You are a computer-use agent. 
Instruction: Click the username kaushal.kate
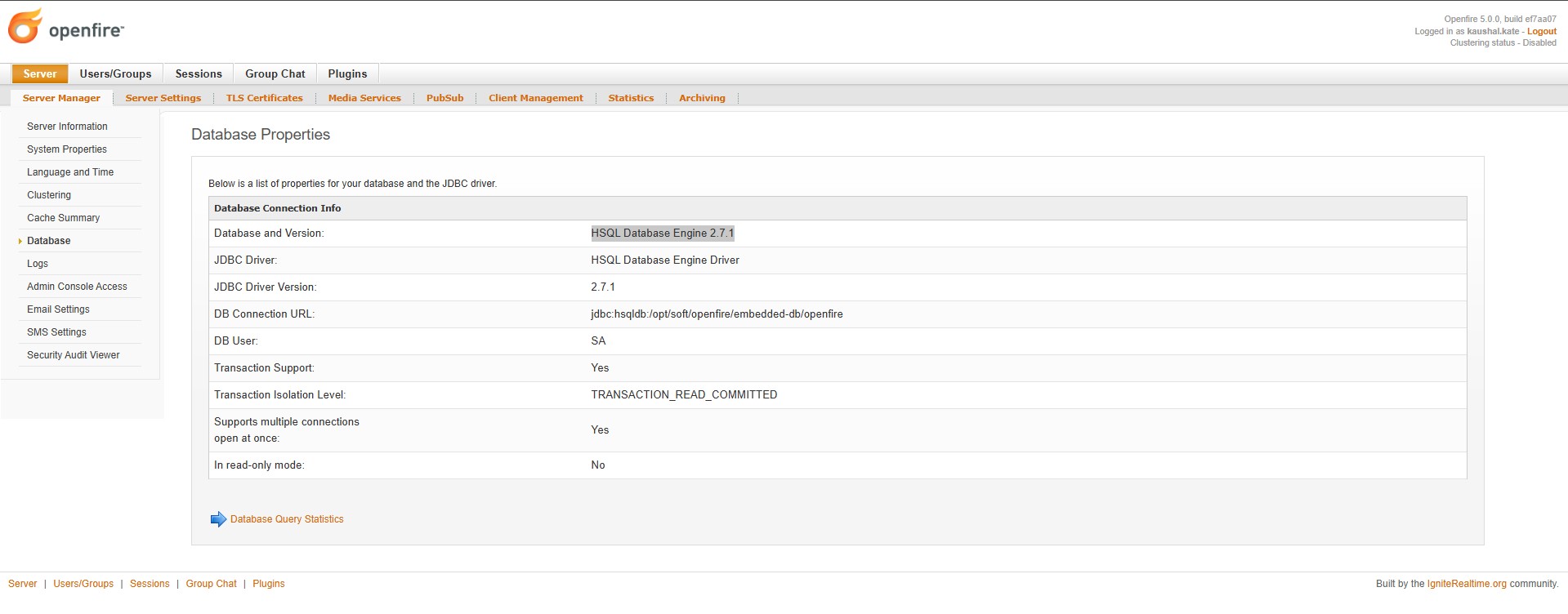[x=1493, y=31]
